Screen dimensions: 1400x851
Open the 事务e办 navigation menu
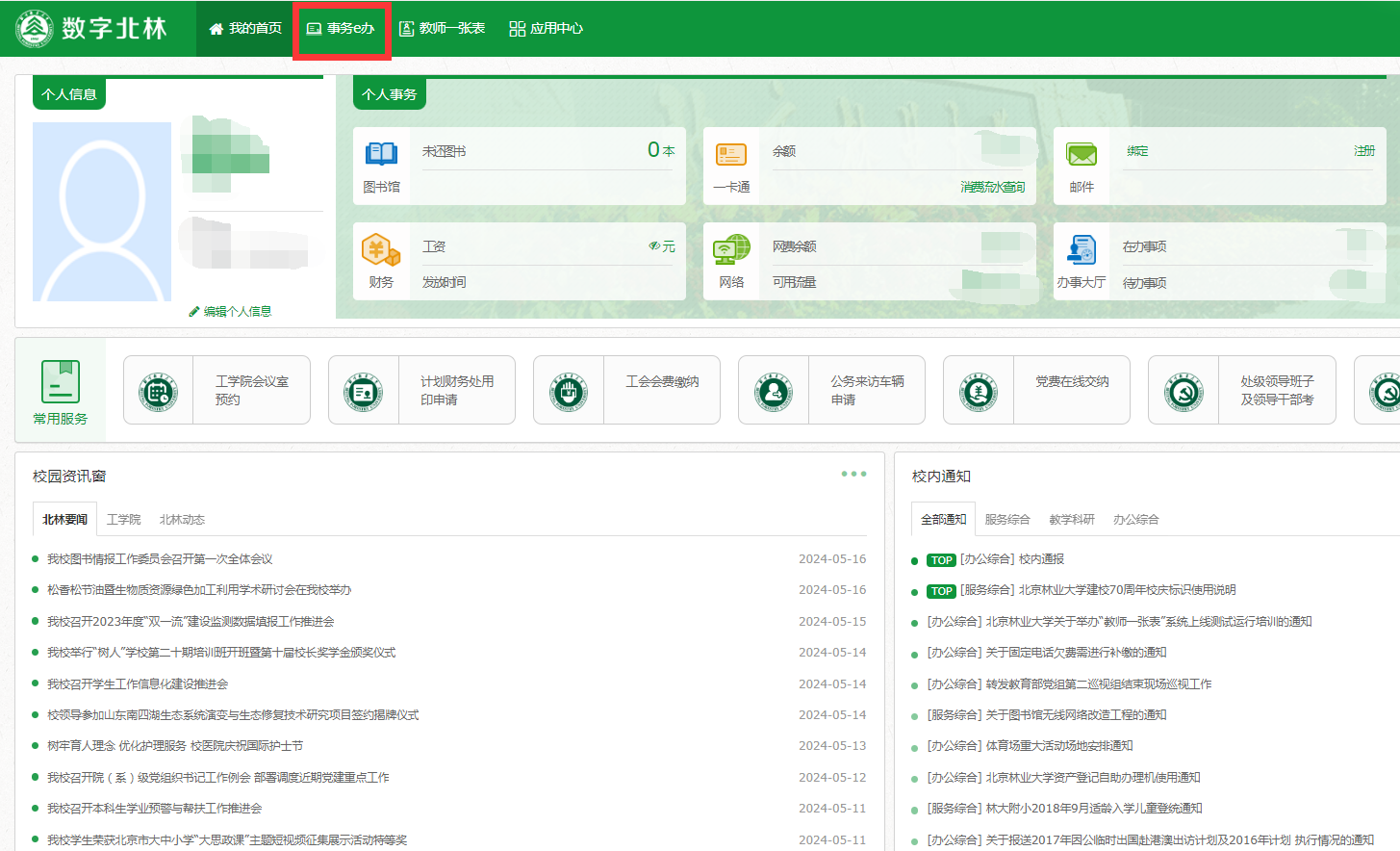tap(341, 29)
